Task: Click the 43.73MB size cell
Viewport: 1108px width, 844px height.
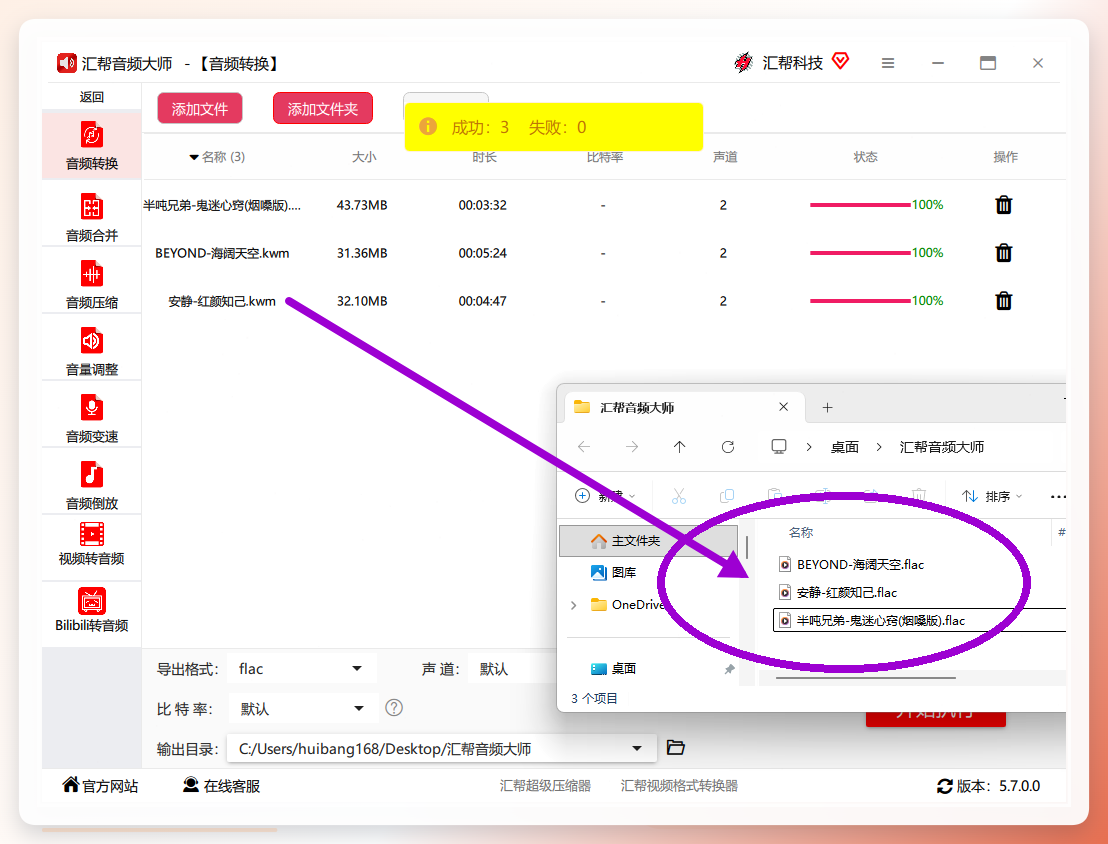Action: point(362,205)
